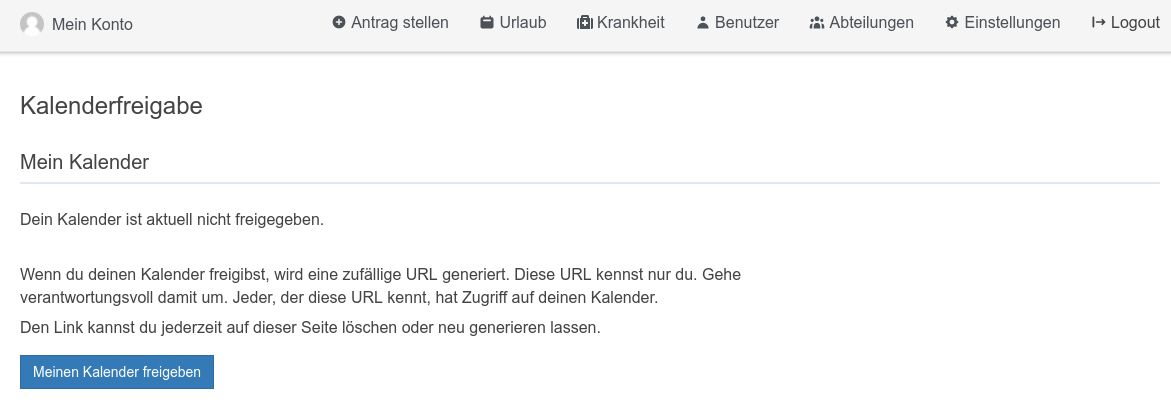
Task: Click the Mein Kalender section heading
Action: (85, 162)
